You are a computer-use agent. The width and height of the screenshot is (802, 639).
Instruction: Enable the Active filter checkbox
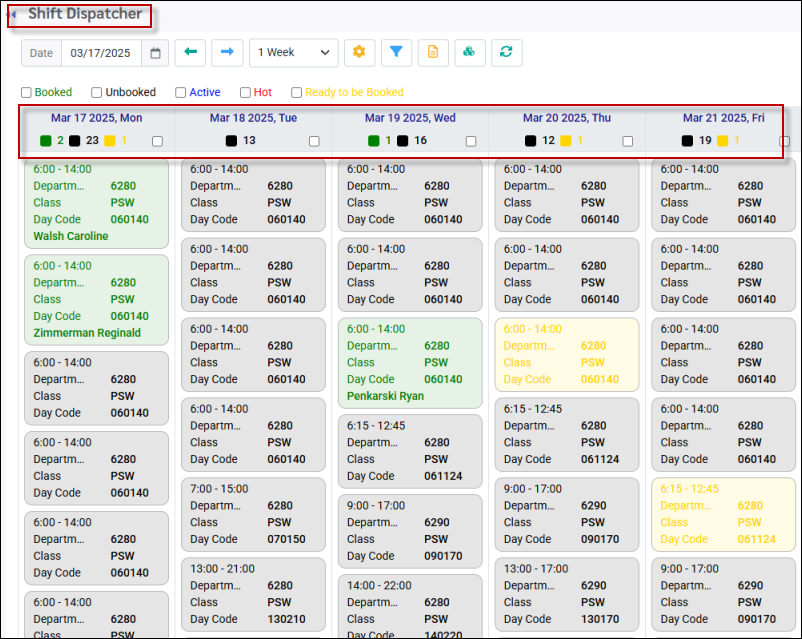(x=180, y=93)
